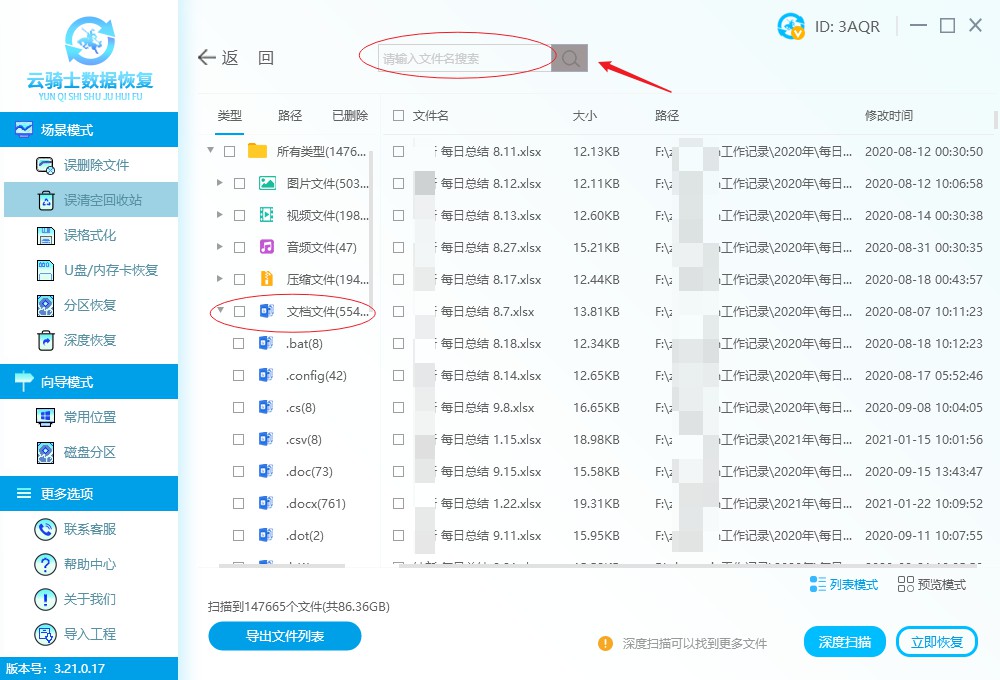
Task: Open the 深度恢复 icon
Action: tap(45, 341)
